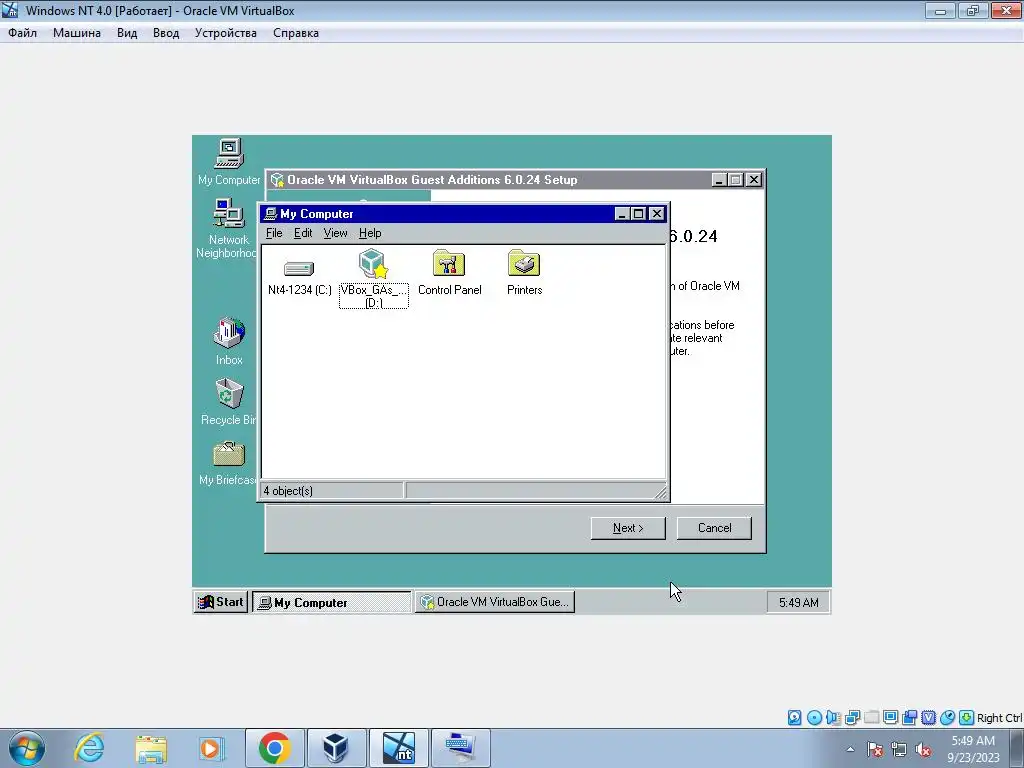Open Internet Explorer from Windows taskbar

pos(89,748)
